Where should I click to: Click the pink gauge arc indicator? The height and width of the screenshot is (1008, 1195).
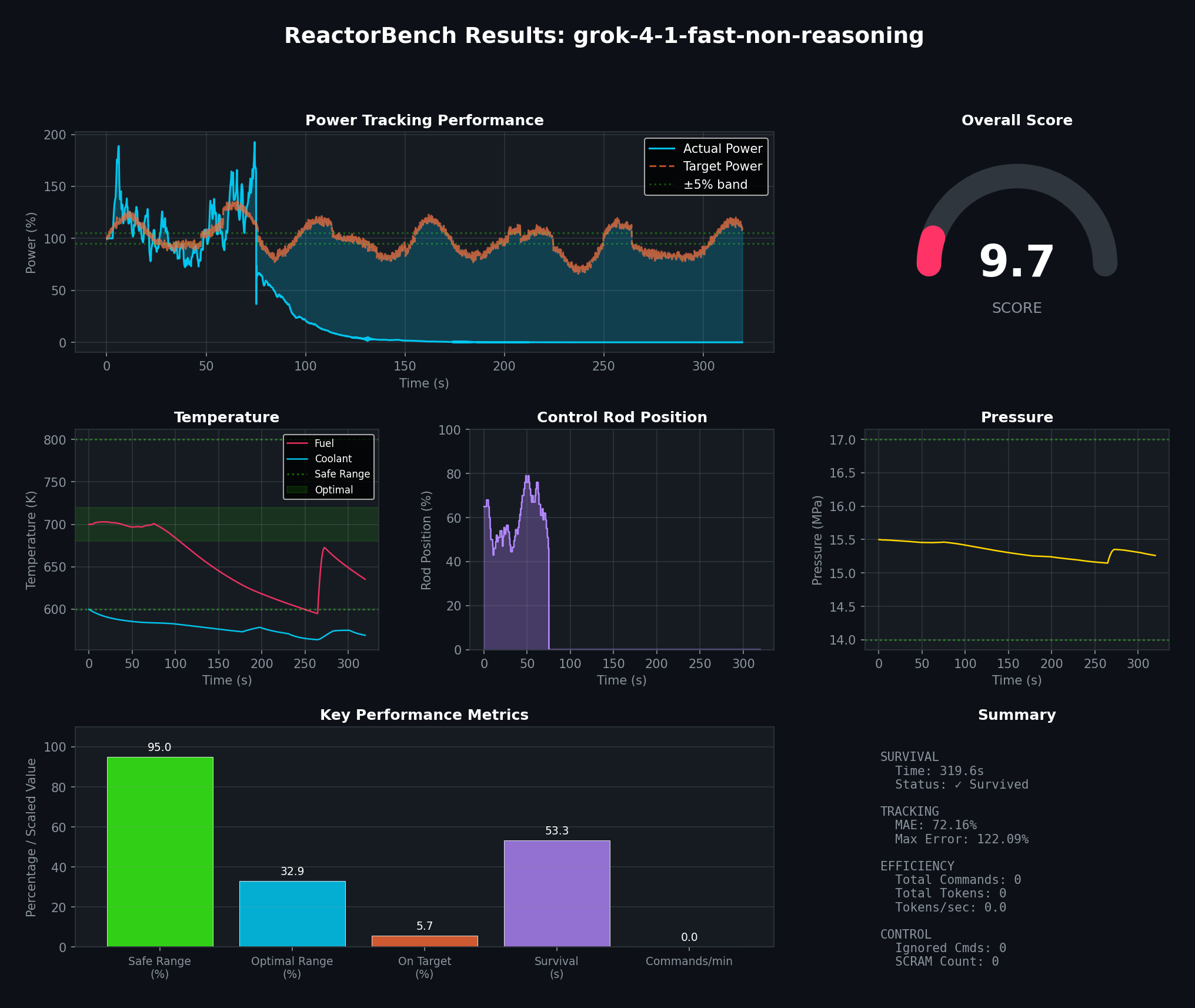[x=930, y=251]
